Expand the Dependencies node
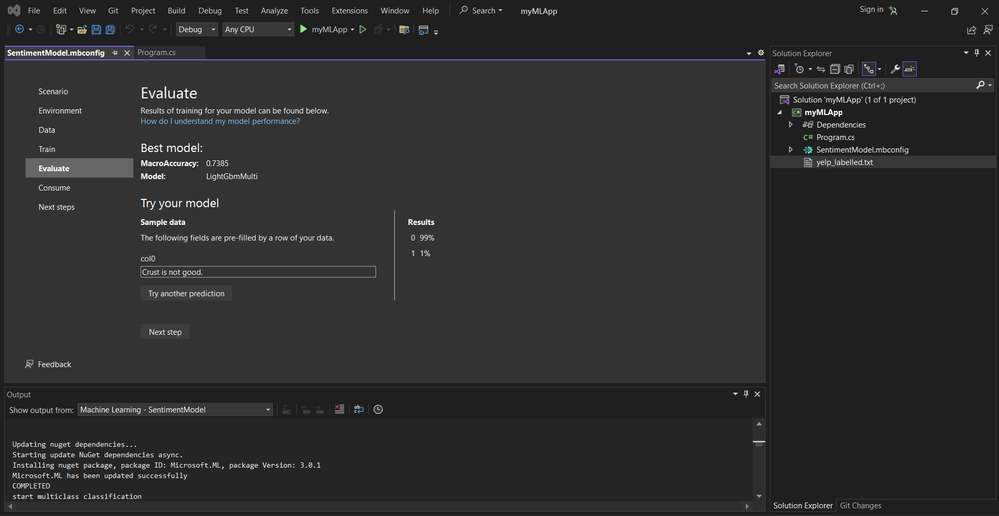This screenshot has height=516, width=999. (791, 125)
